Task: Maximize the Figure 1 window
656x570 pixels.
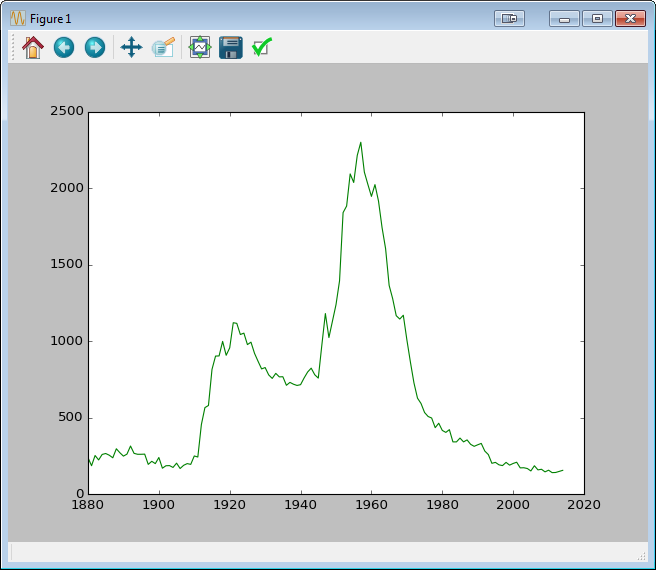Action: pyautogui.click(x=597, y=18)
